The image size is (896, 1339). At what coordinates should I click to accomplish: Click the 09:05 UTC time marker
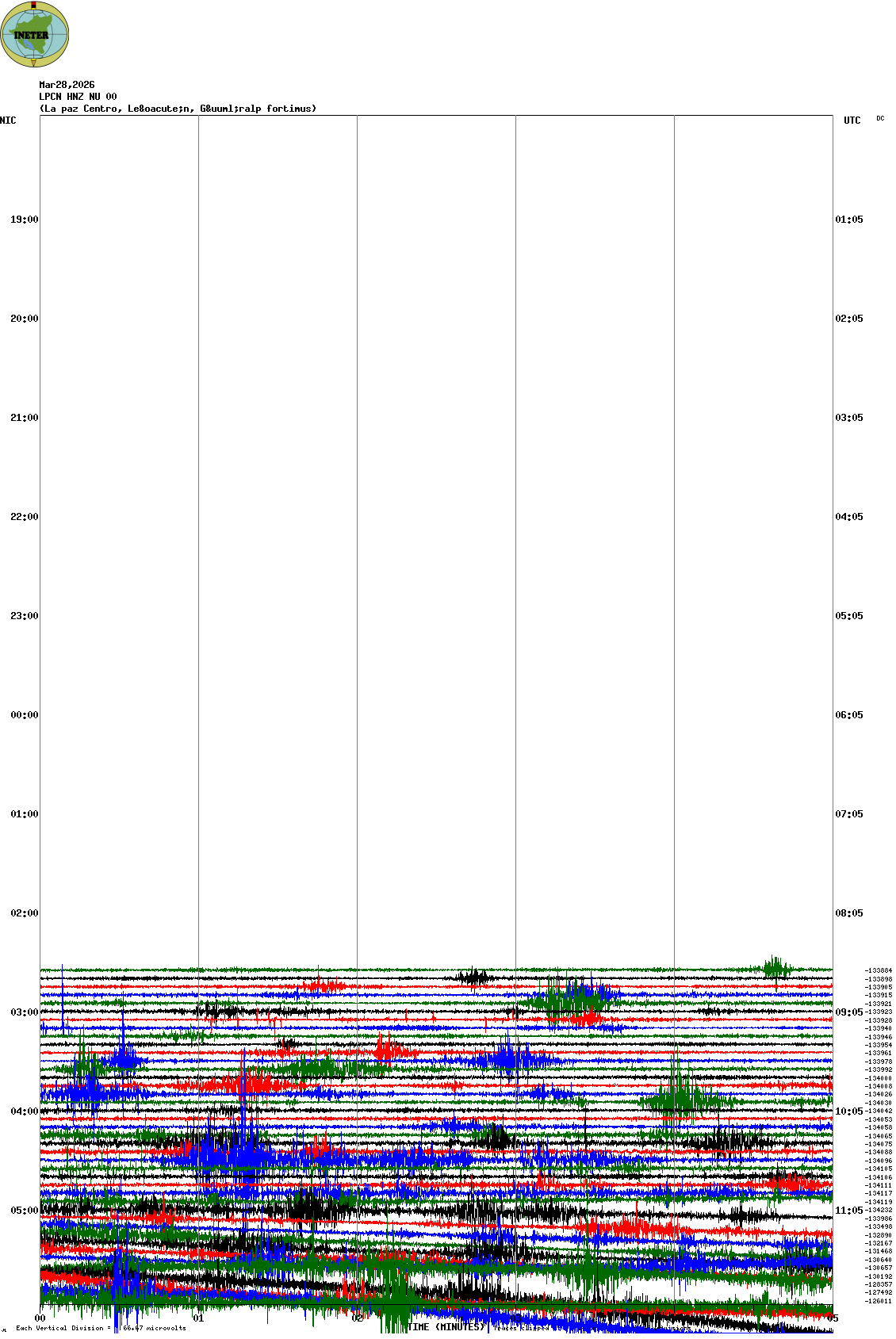click(849, 1012)
